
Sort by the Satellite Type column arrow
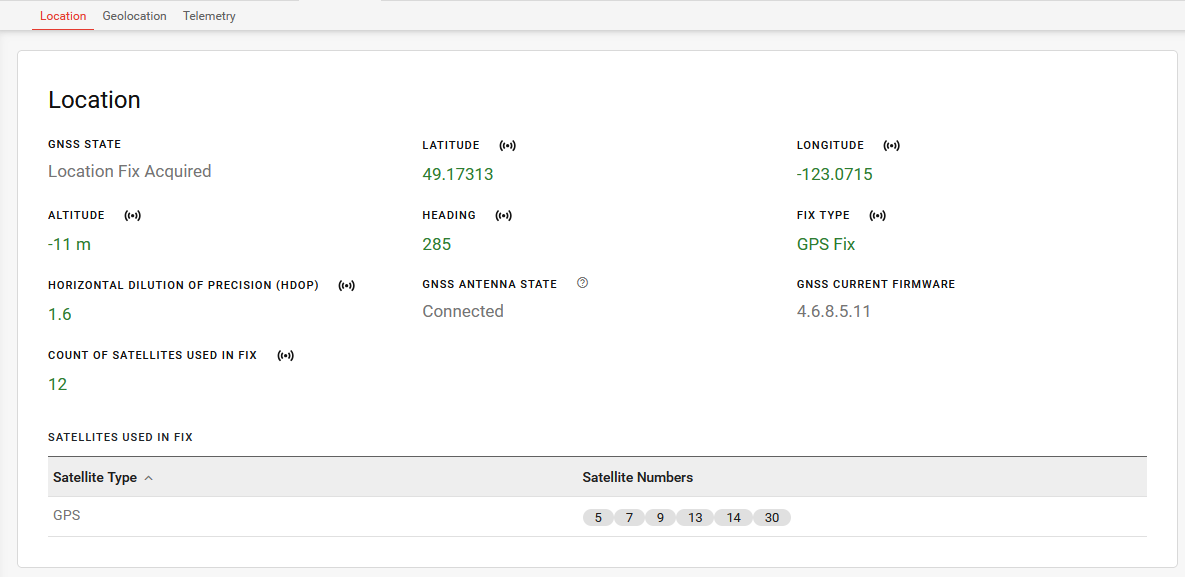149,478
